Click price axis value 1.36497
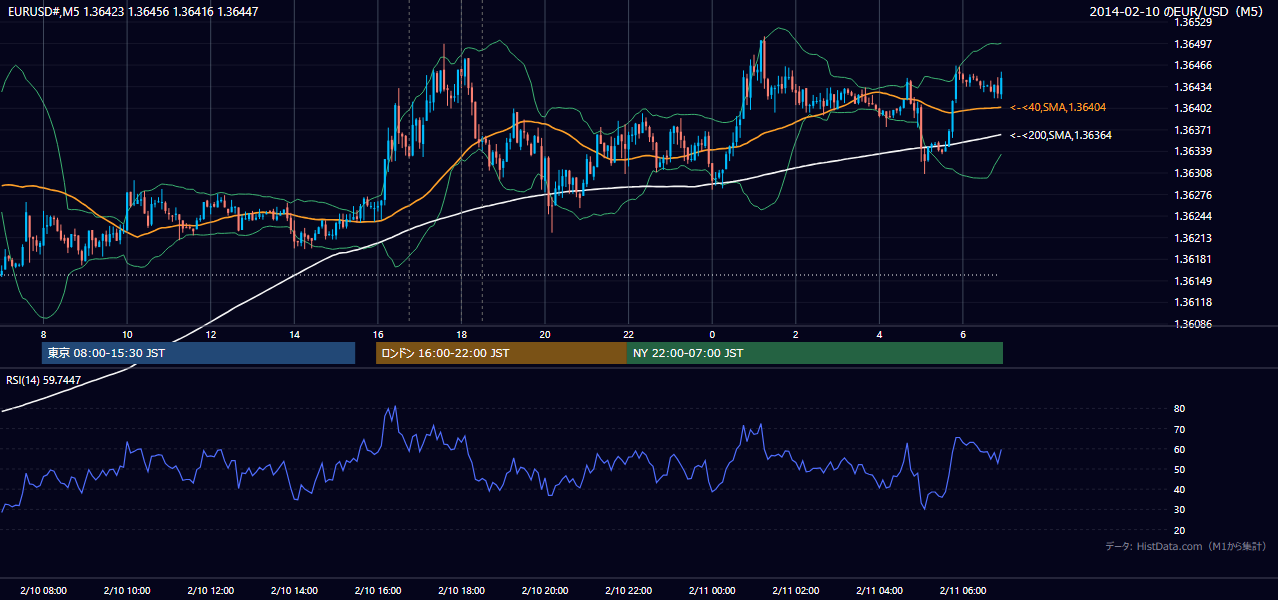The image size is (1278, 600). (x=1192, y=44)
